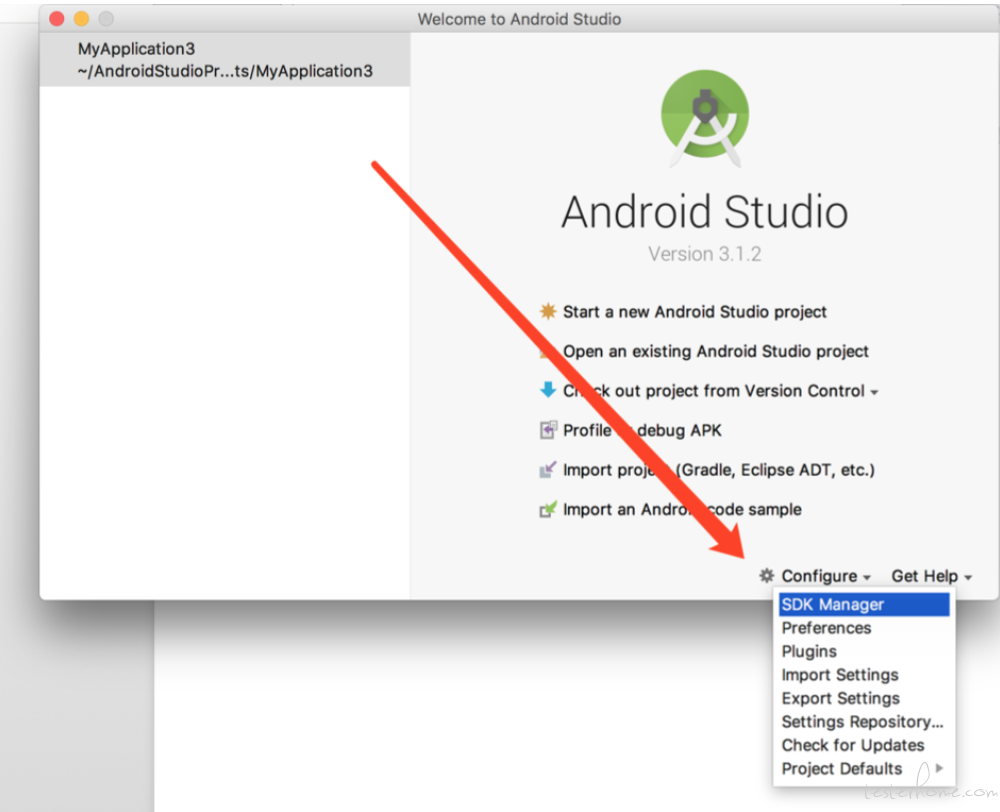The image size is (1000, 812).
Task: Click the blue download arrow icon for Version Control
Action: [x=548, y=390]
